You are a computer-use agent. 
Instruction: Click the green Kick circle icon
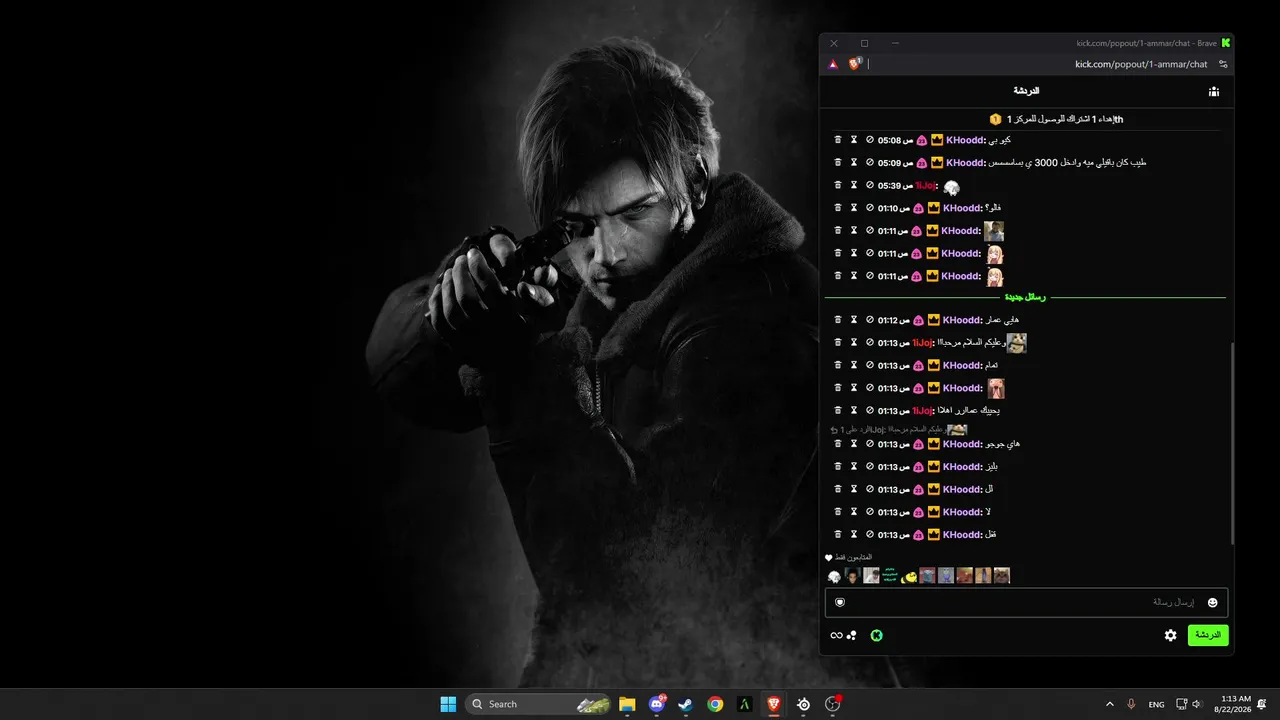pyautogui.click(x=877, y=635)
